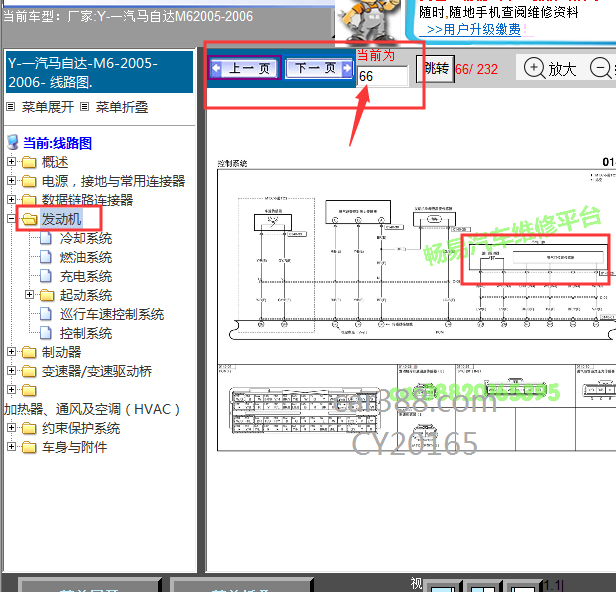The height and width of the screenshot is (592, 616).
Task: Click the 制动器 folder icon
Action: 29,352
